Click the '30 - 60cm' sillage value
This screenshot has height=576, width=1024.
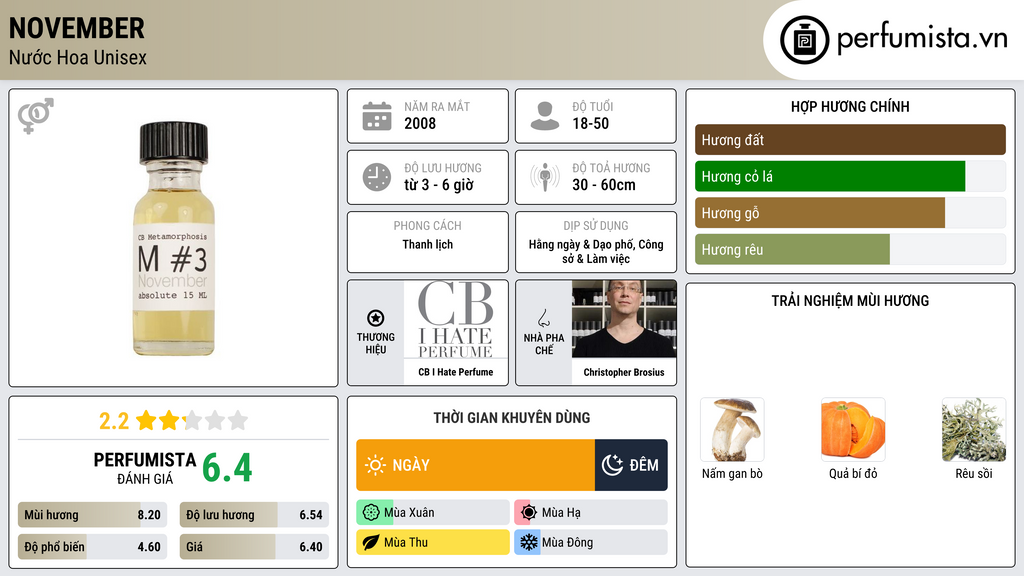point(603,185)
